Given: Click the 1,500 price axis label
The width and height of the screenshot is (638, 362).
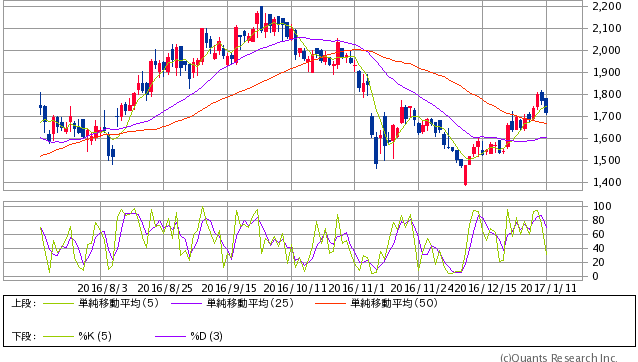Looking at the screenshot, I should (x=607, y=160).
